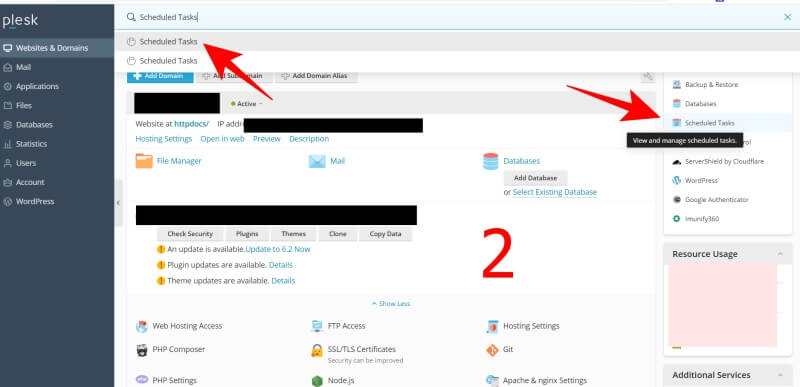Image resolution: width=800 pixels, height=387 pixels.
Task: Open Websites & Domains in sidebar
Action: 57,48
